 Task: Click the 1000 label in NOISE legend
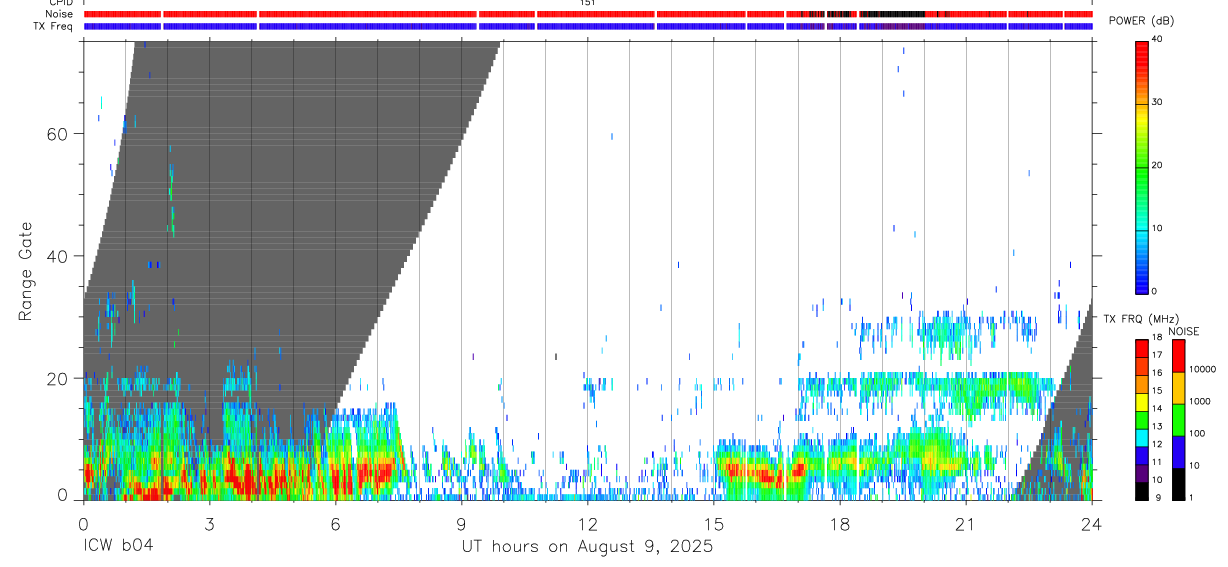tap(1200, 401)
